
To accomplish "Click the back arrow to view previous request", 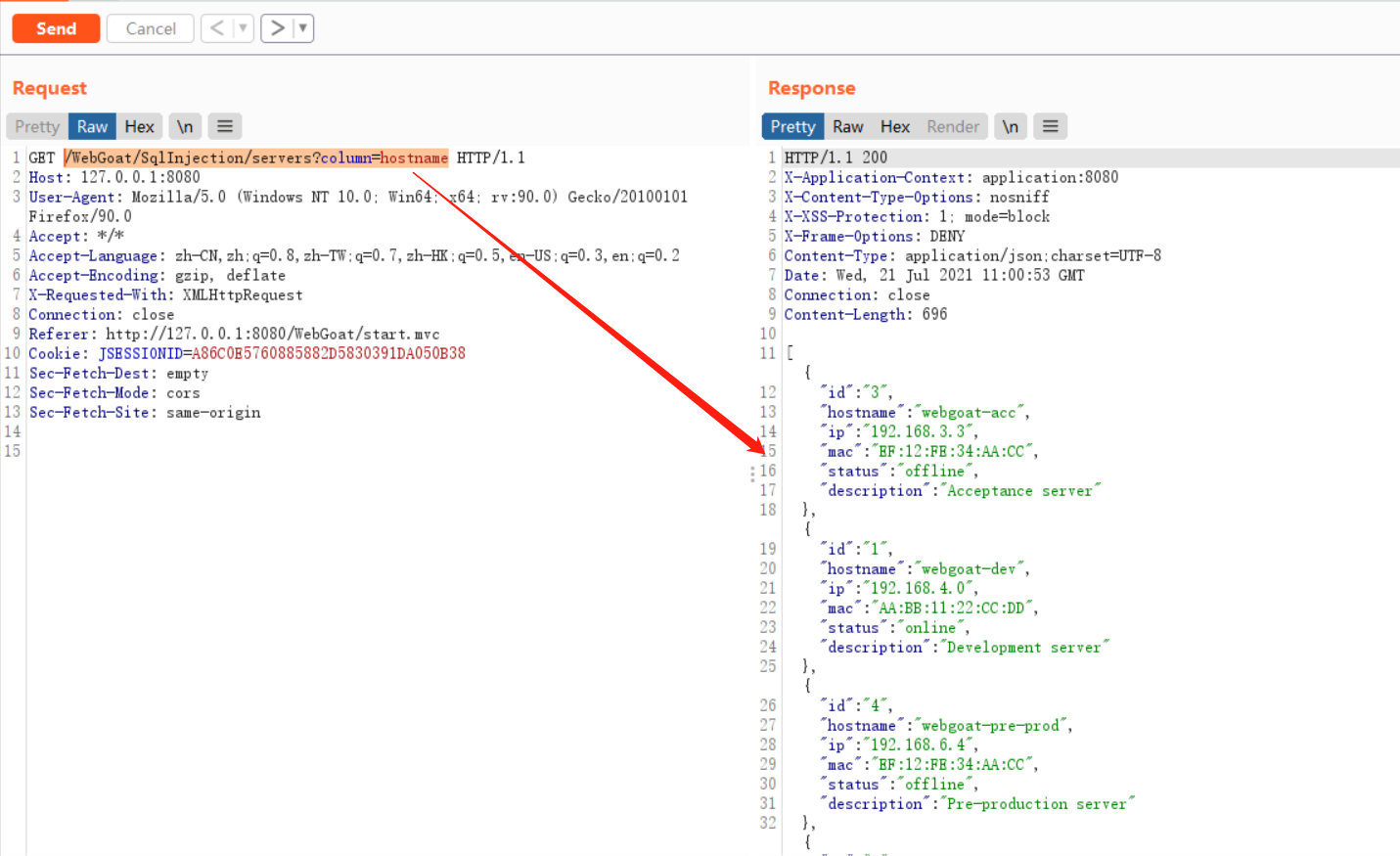I will [x=217, y=27].
